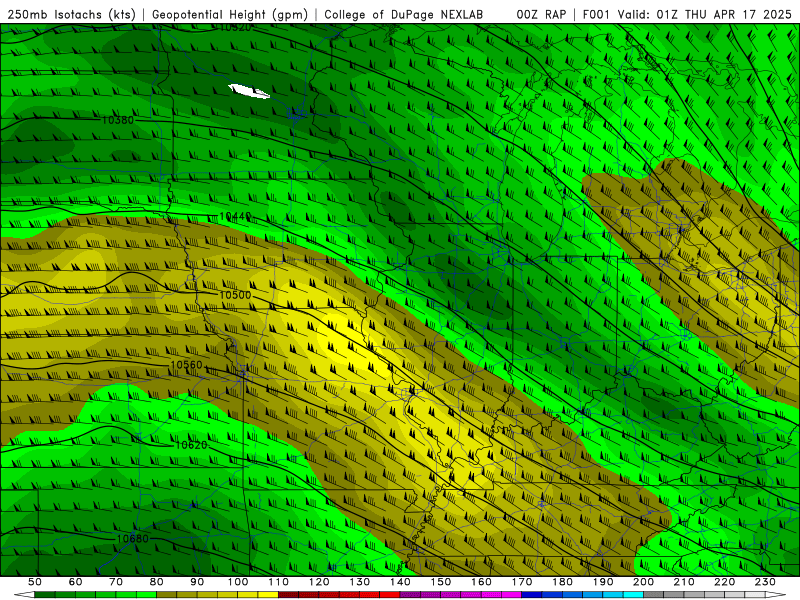Click the 'Valid: 01Z THU APR 17 2025' text
Viewport: 800px width, 600px height.
click(705, 14)
